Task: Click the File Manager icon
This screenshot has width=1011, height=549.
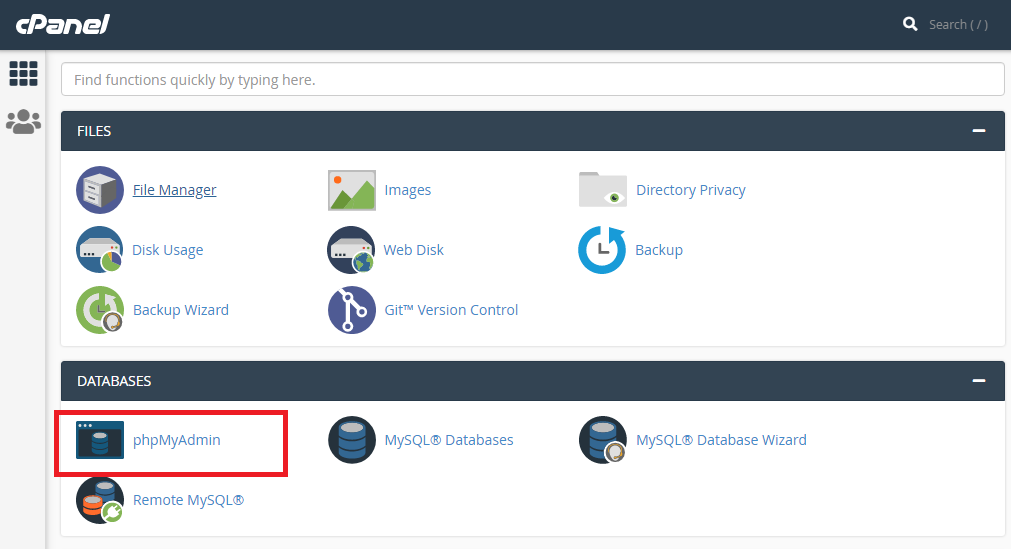Action: click(x=100, y=190)
